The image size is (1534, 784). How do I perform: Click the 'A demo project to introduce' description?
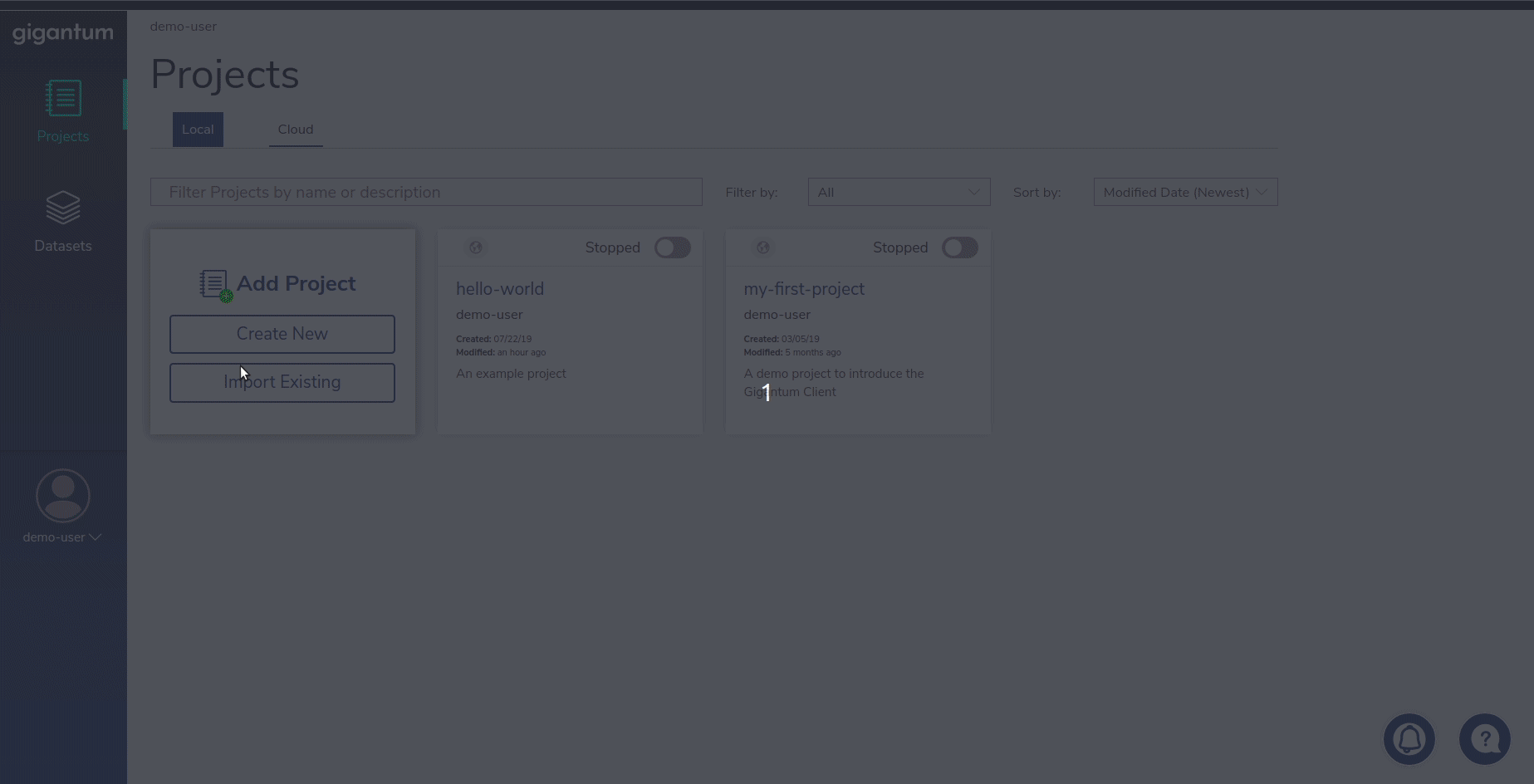pos(834,383)
